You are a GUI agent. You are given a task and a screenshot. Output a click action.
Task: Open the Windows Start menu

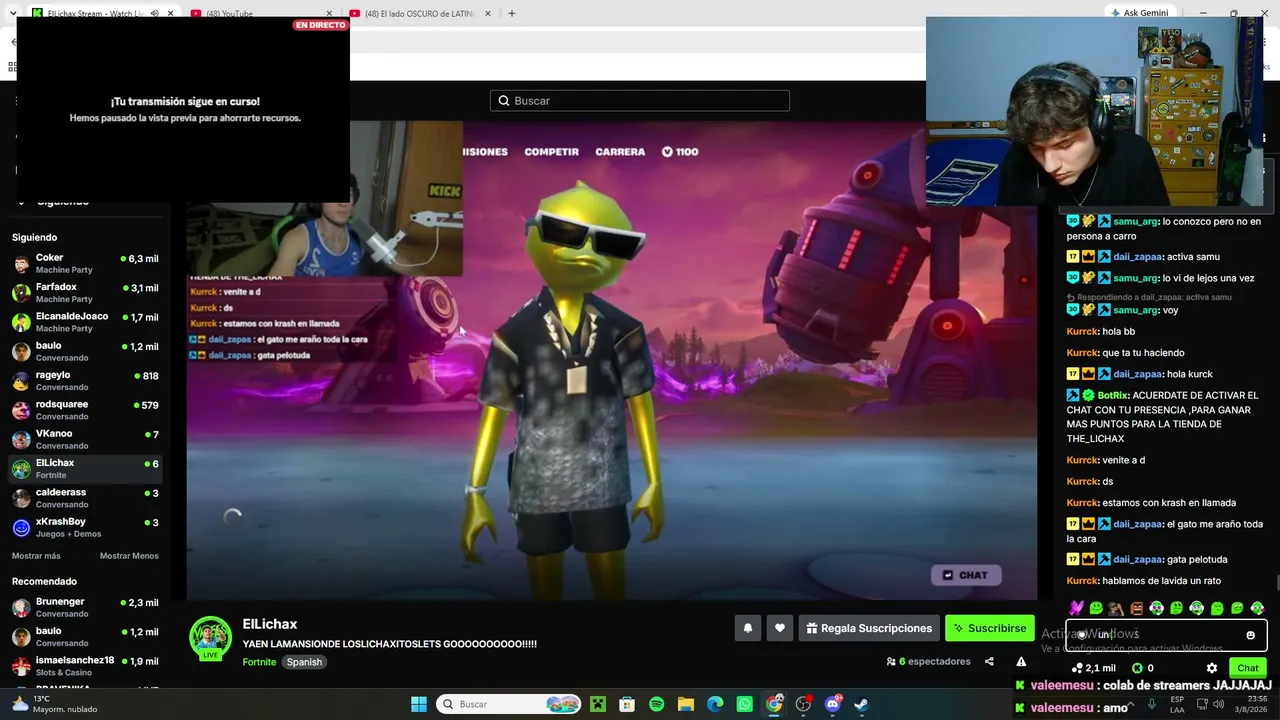point(419,704)
